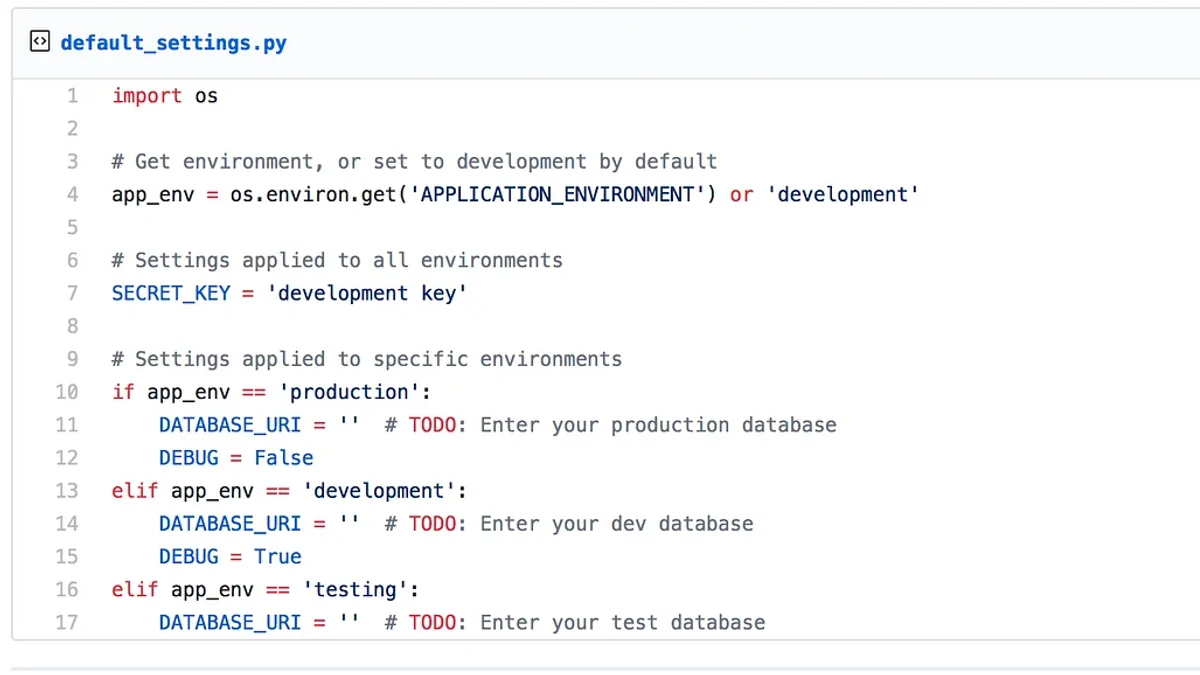The height and width of the screenshot is (675, 1200).
Task: Click line number 10 in the gutter
Action: 67,392
